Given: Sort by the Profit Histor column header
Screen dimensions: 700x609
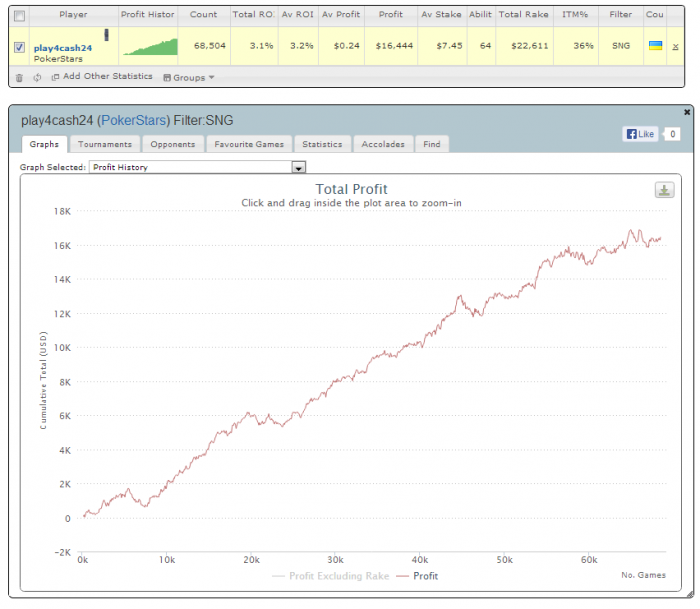Looking at the screenshot, I should pos(148,15).
